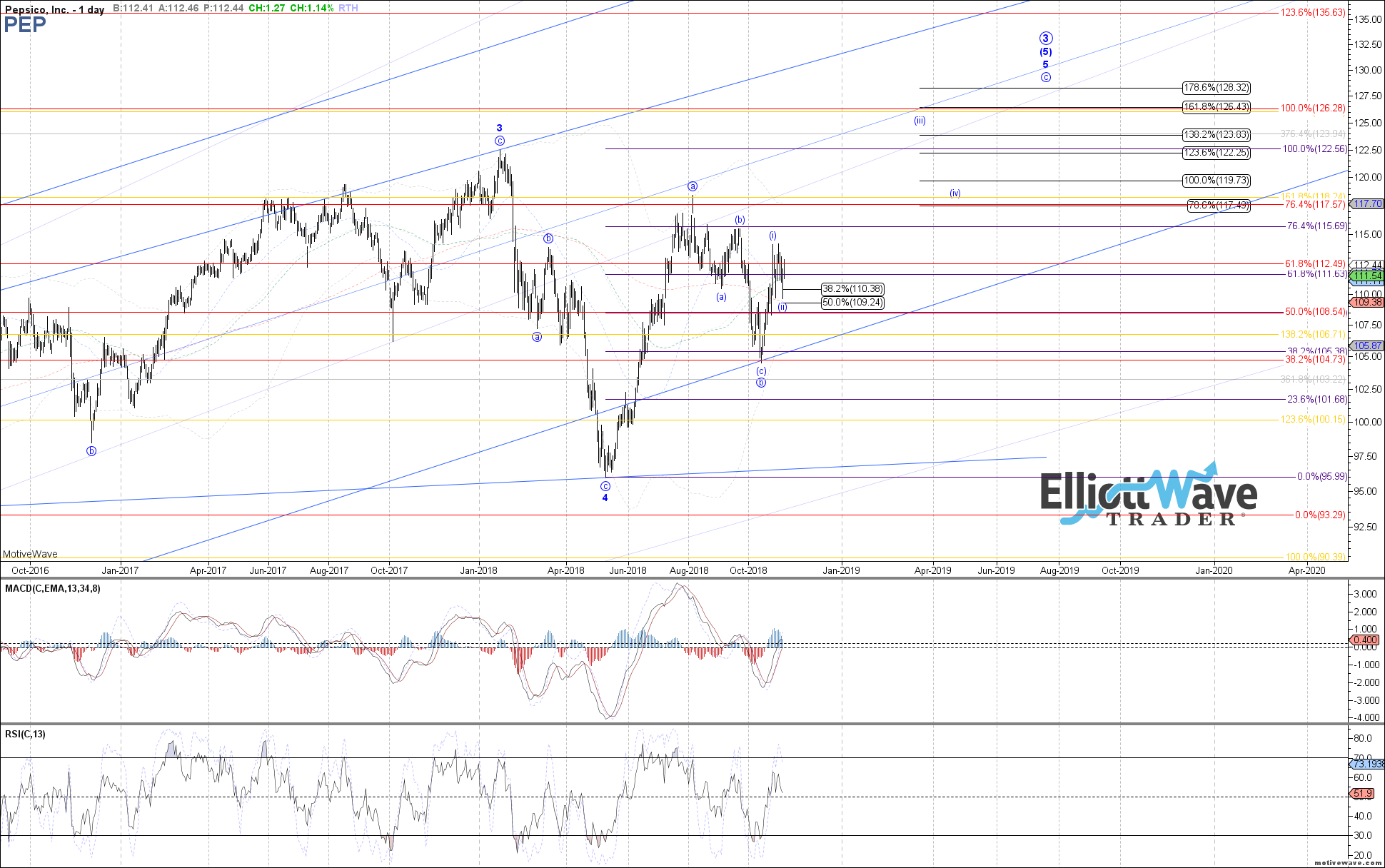Click the Aug-2018 date on time axis
This screenshot has width=1385, height=868.
(689, 570)
